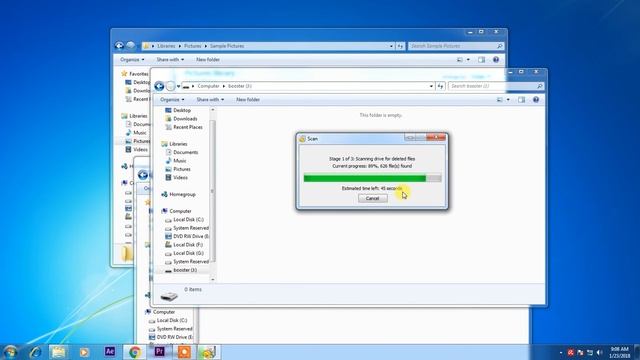Click Scan dialog title icon

[x=302, y=139]
